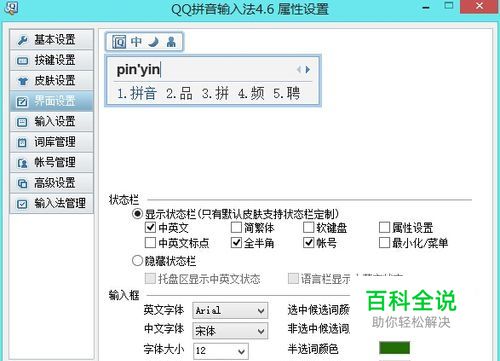Open 输入法管理 settings

[52, 203]
